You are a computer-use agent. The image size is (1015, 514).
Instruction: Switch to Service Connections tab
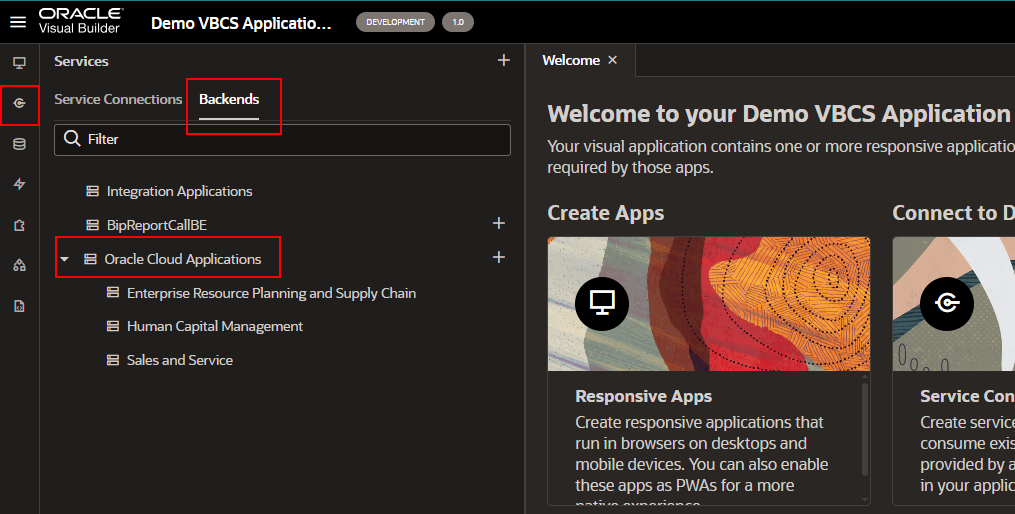pos(118,99)
